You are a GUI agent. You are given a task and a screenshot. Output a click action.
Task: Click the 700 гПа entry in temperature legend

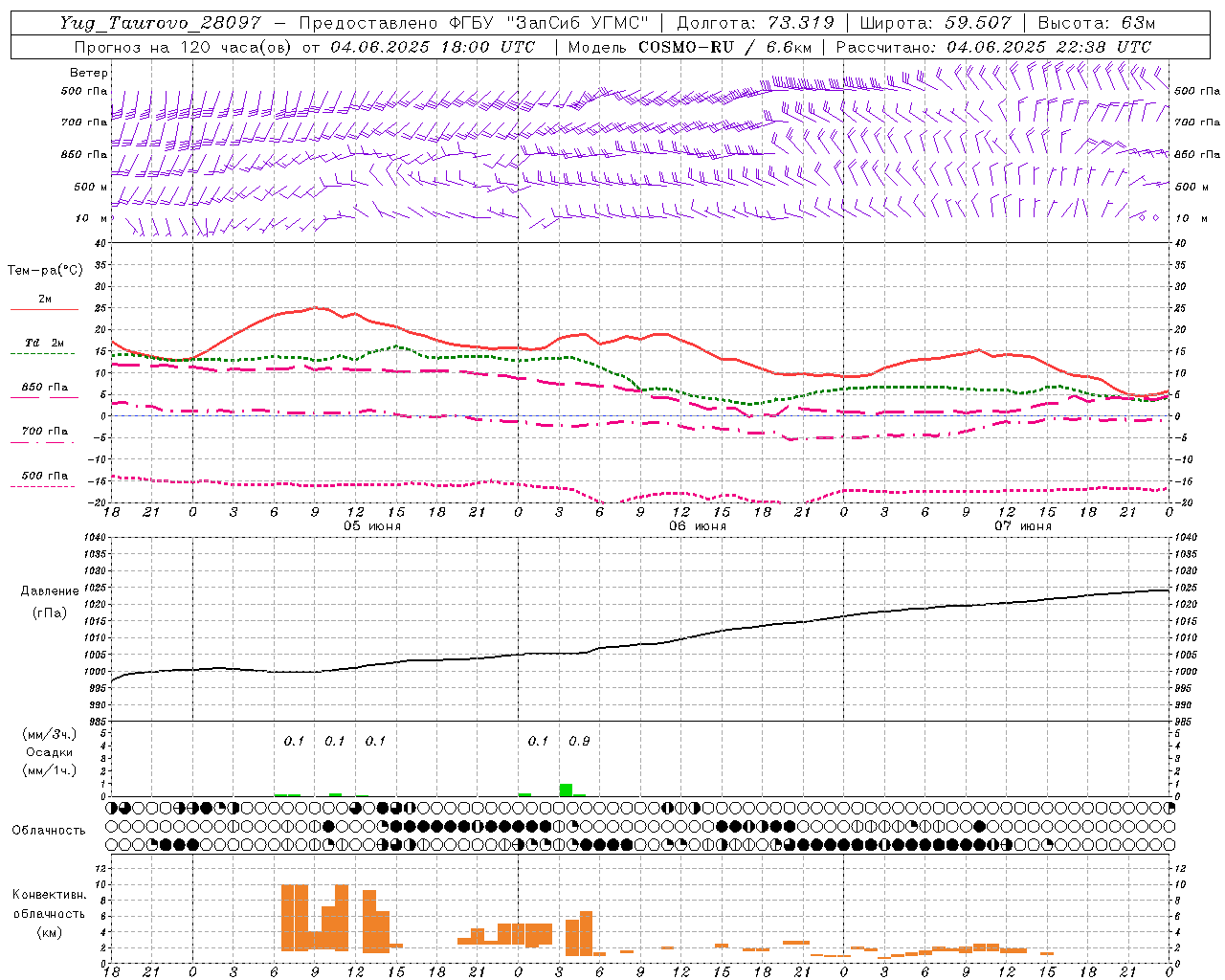(44, 432)
